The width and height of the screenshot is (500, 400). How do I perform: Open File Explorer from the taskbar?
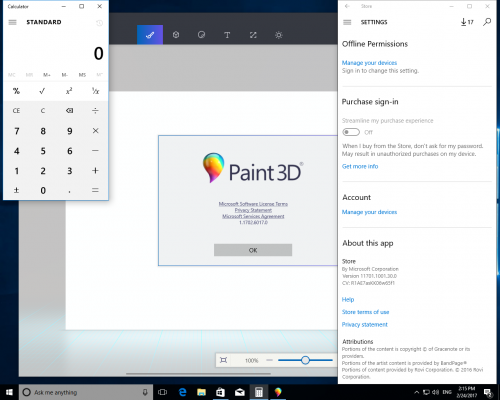(x=201, y=392)
